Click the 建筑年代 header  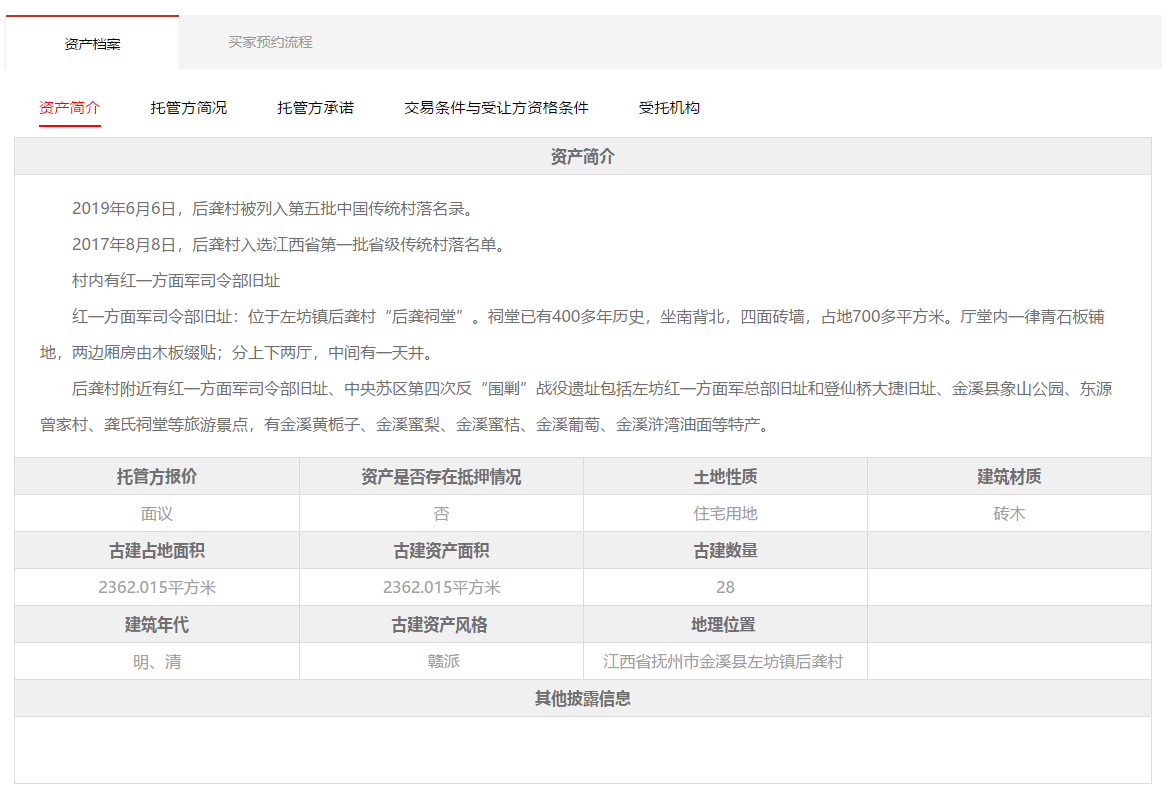(157, 625)
